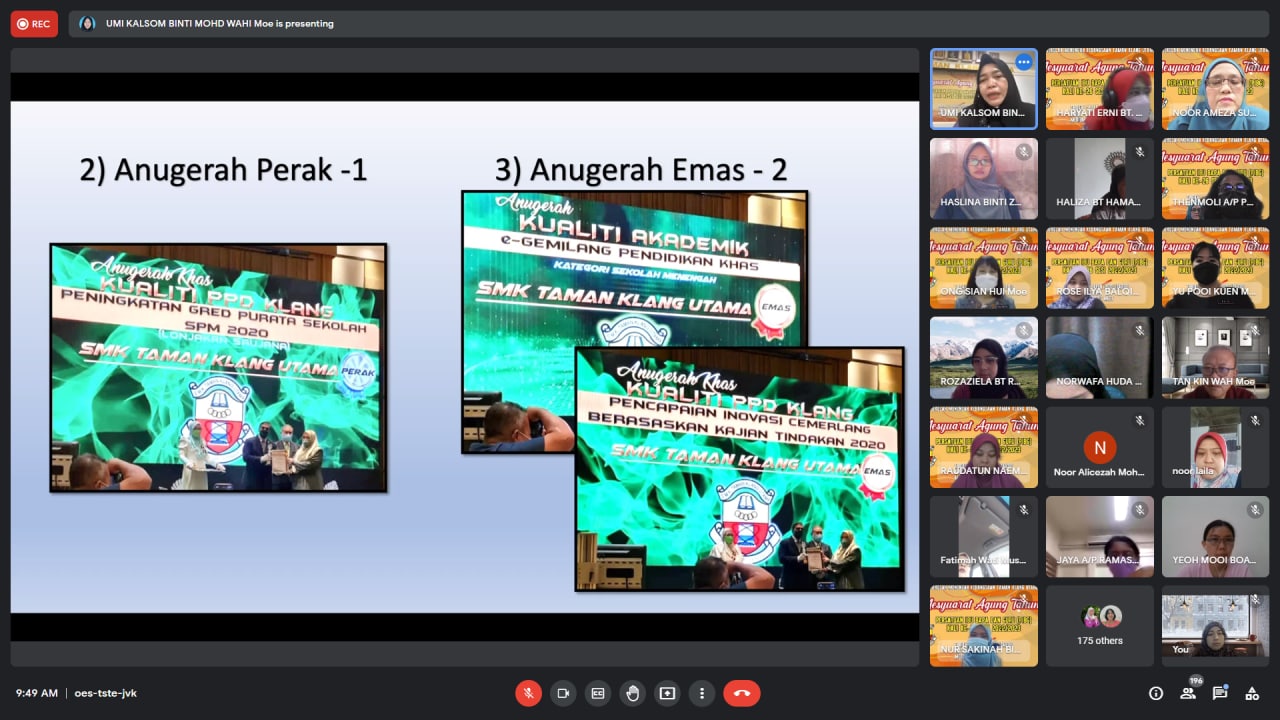This screenshot has height=720, width=1280.
Task: Click muted mic icon on ROZAZIELA's tile
Action: point(1023,331)
